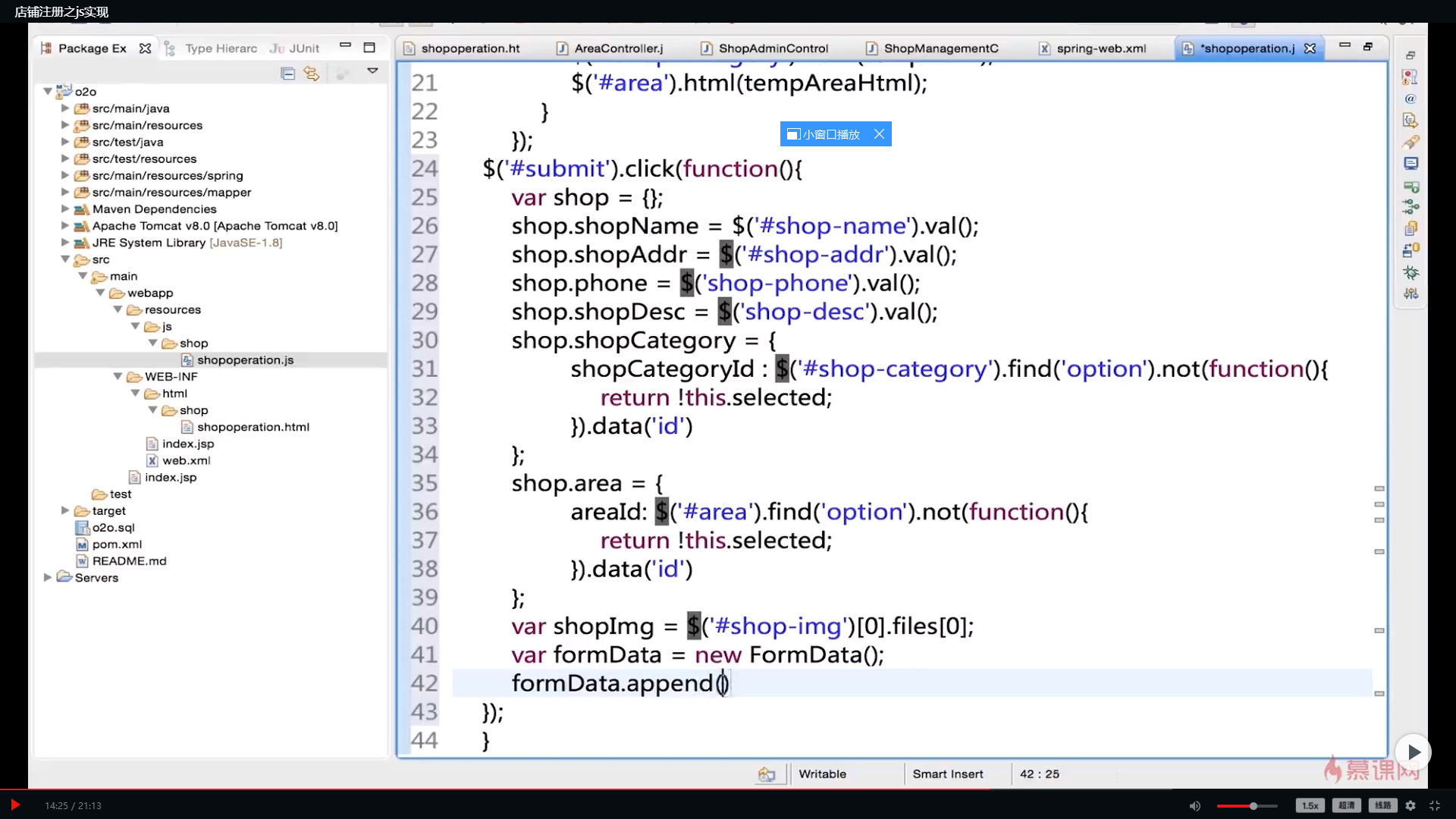
Task: Open shopoperation.html in the tree
Action: click(x=253, y=427)
